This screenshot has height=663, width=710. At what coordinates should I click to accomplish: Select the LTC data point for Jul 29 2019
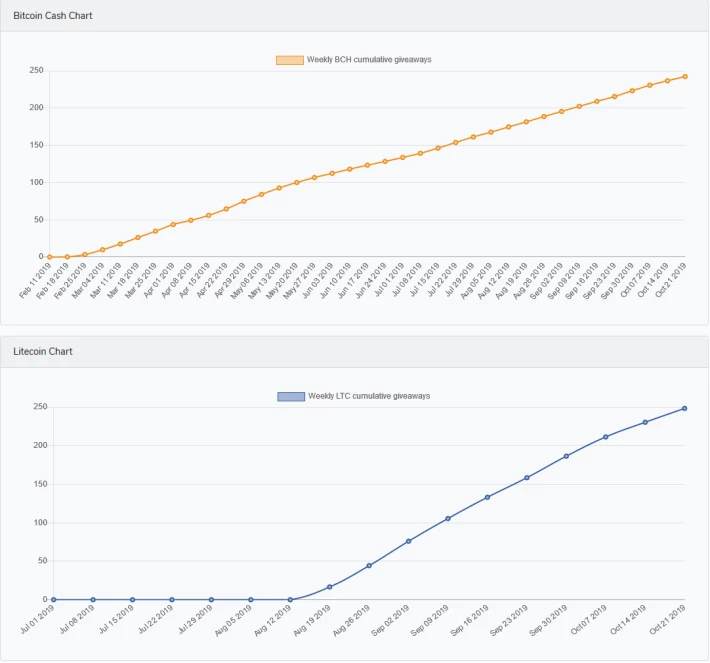pos(211,600)
